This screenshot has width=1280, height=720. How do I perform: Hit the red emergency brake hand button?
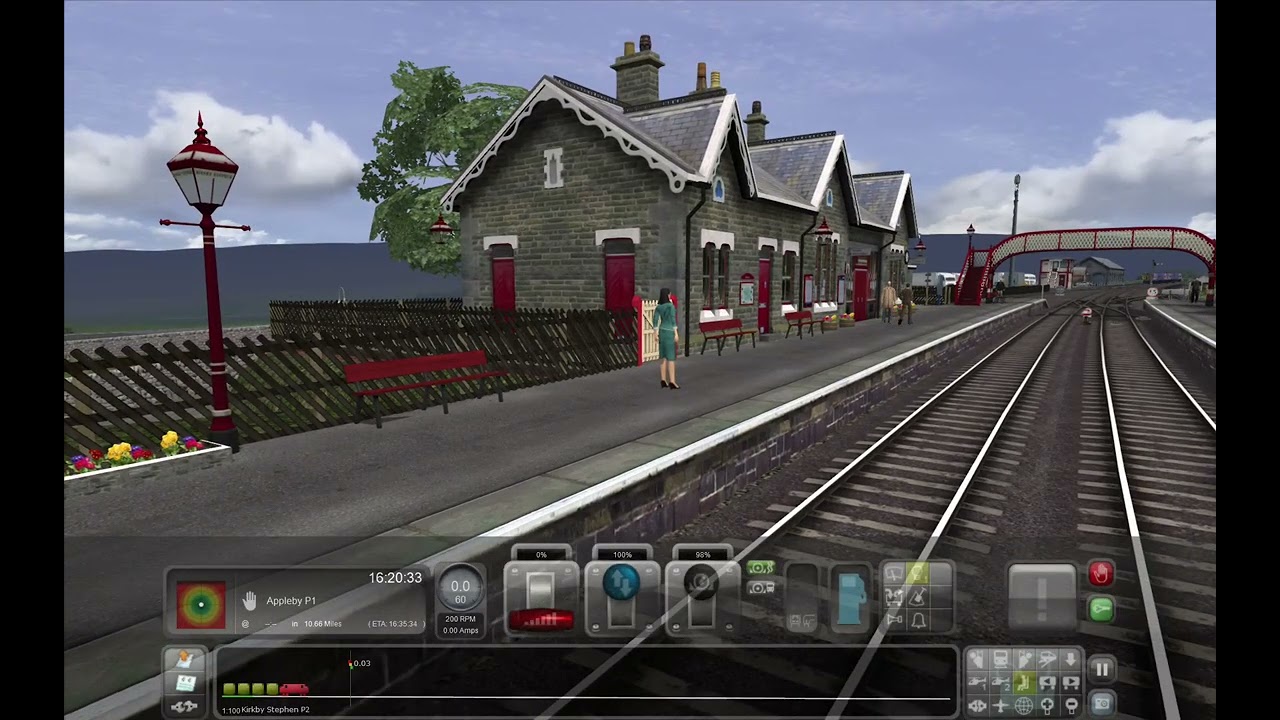1101,574
